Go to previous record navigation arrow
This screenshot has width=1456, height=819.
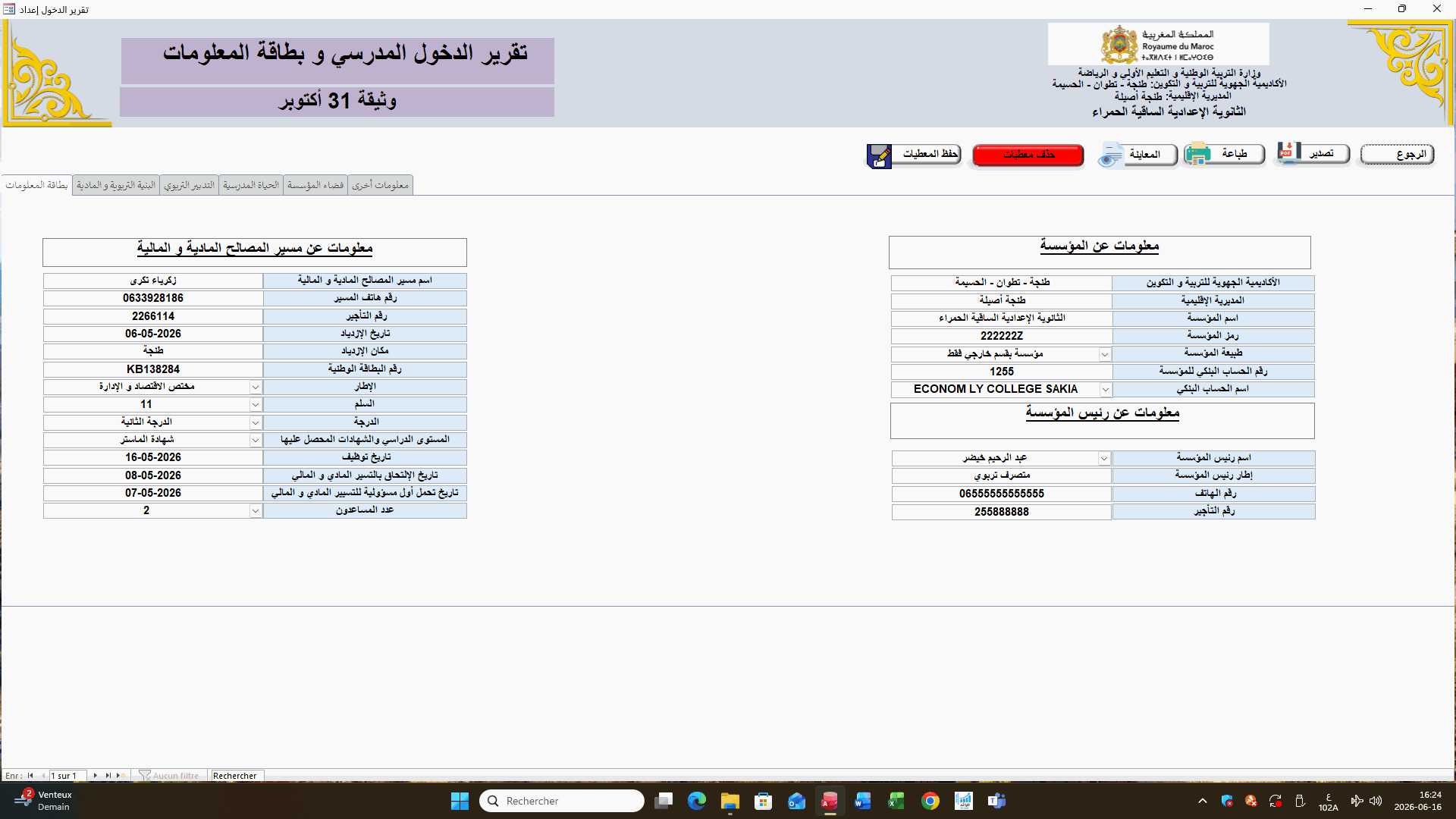tap(42, 776)
